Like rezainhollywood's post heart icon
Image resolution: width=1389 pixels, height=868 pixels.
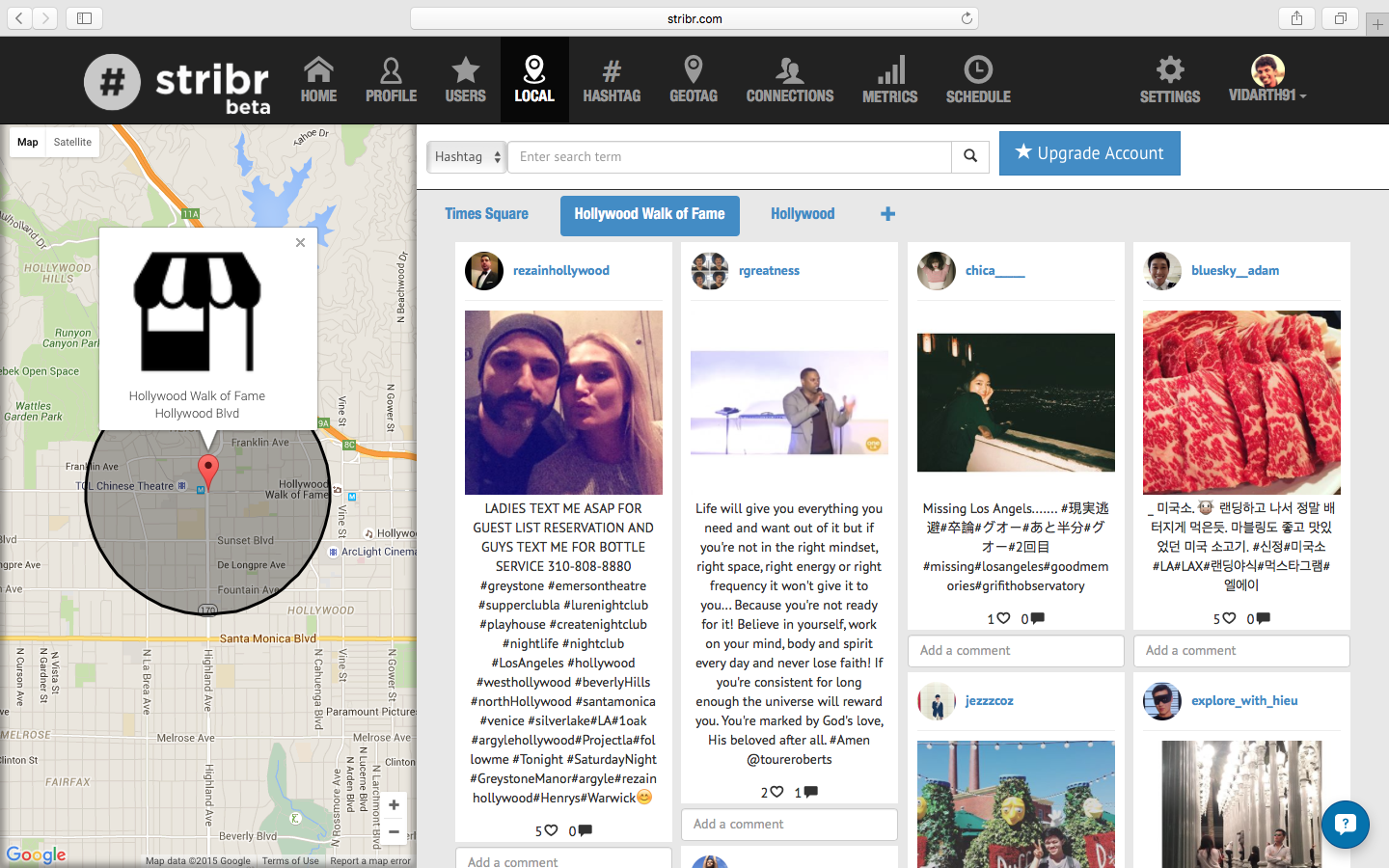coord(552,830)
